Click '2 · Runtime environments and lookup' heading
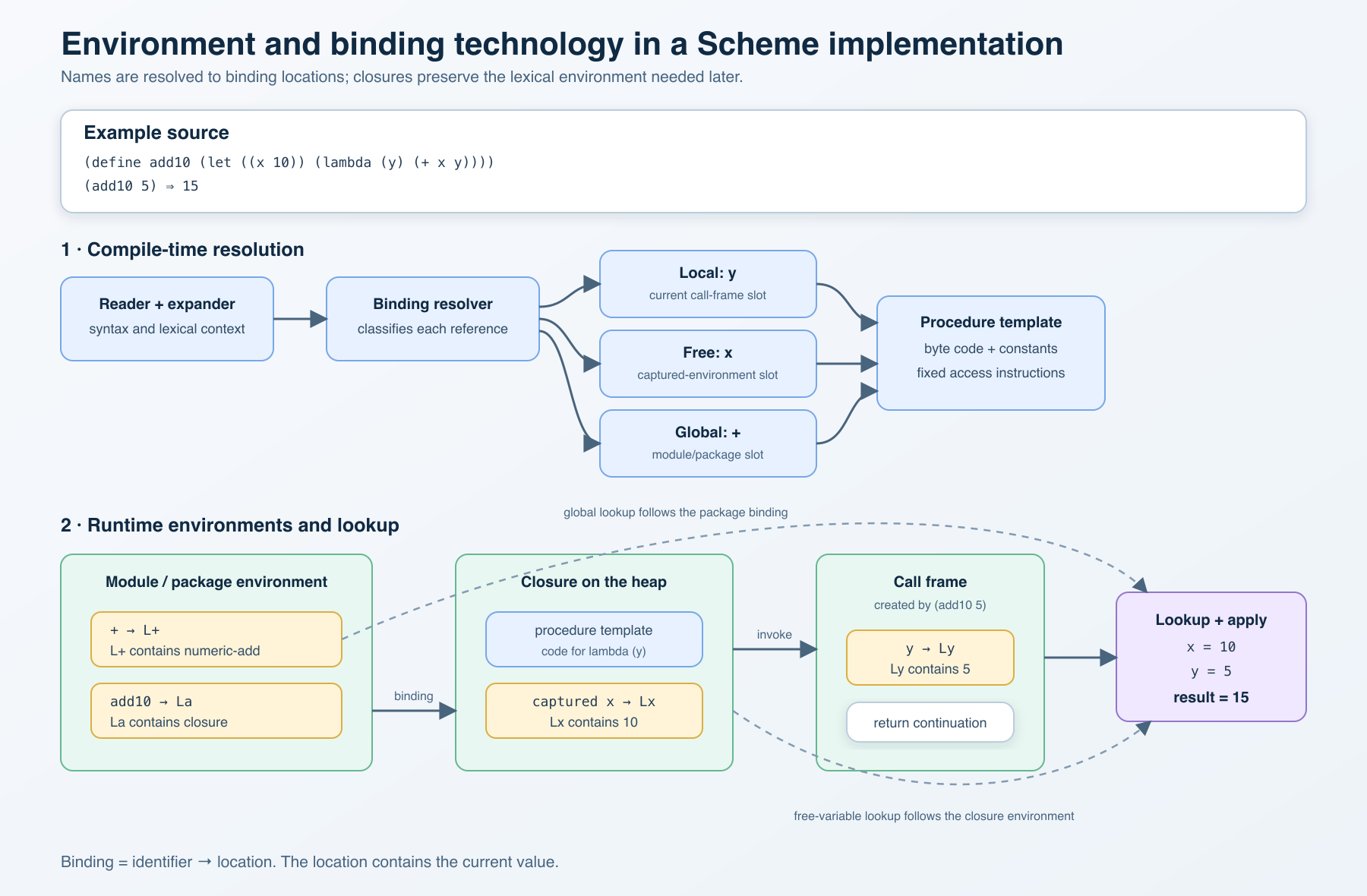This screenshot has width=1367, height=896. [230, 525]
